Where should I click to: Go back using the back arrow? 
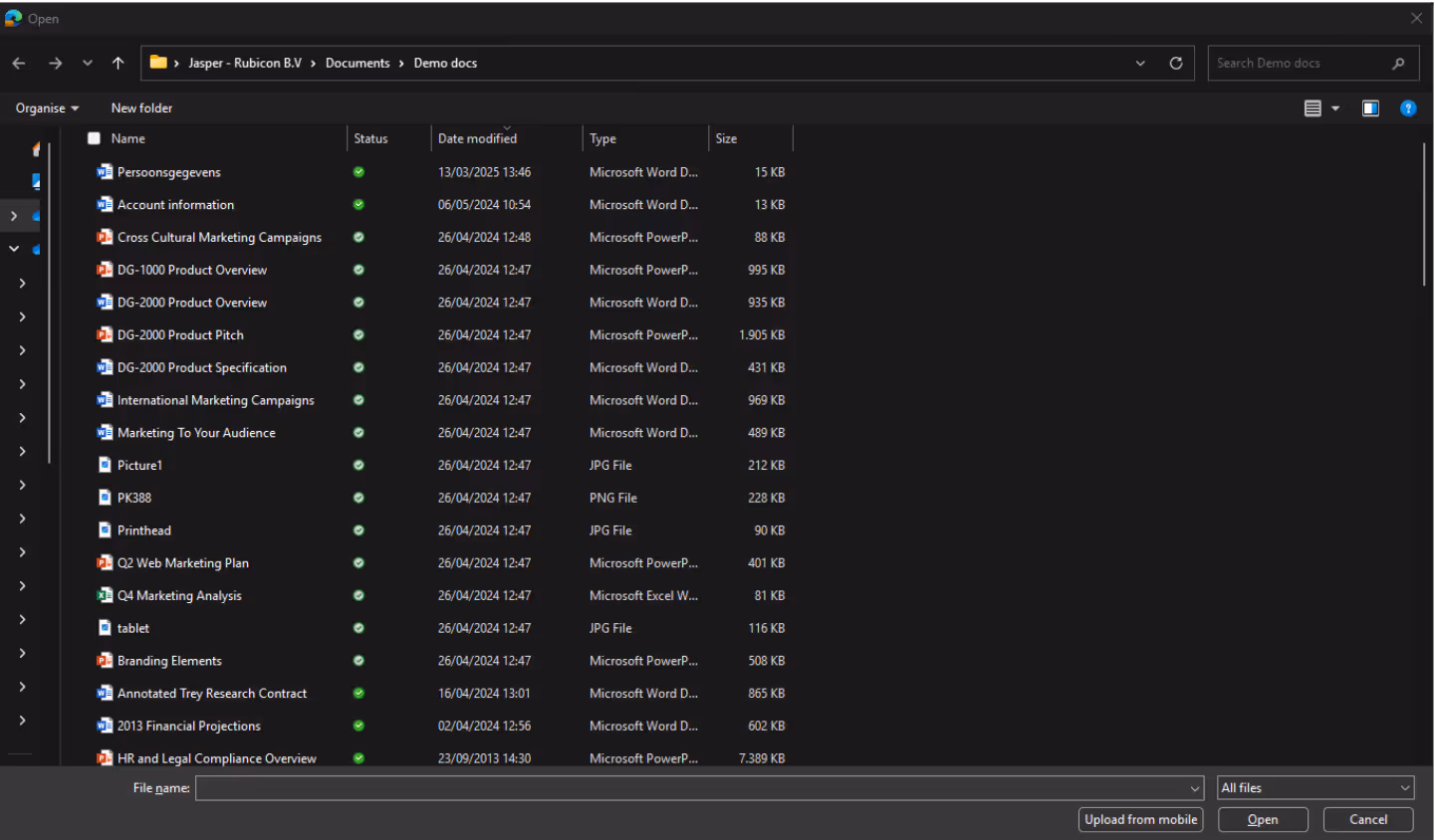coord(19,63)
